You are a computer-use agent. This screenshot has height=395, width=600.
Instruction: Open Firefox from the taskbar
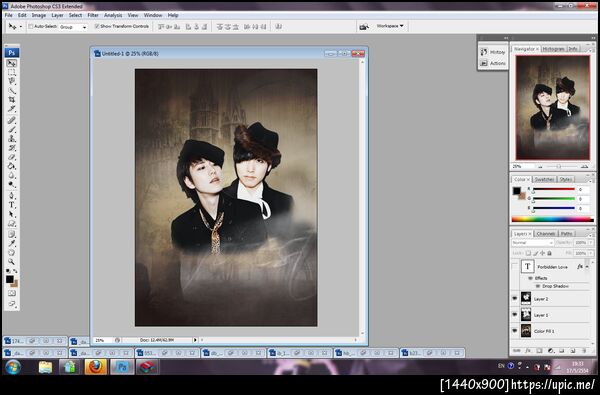tap(96, 367)
